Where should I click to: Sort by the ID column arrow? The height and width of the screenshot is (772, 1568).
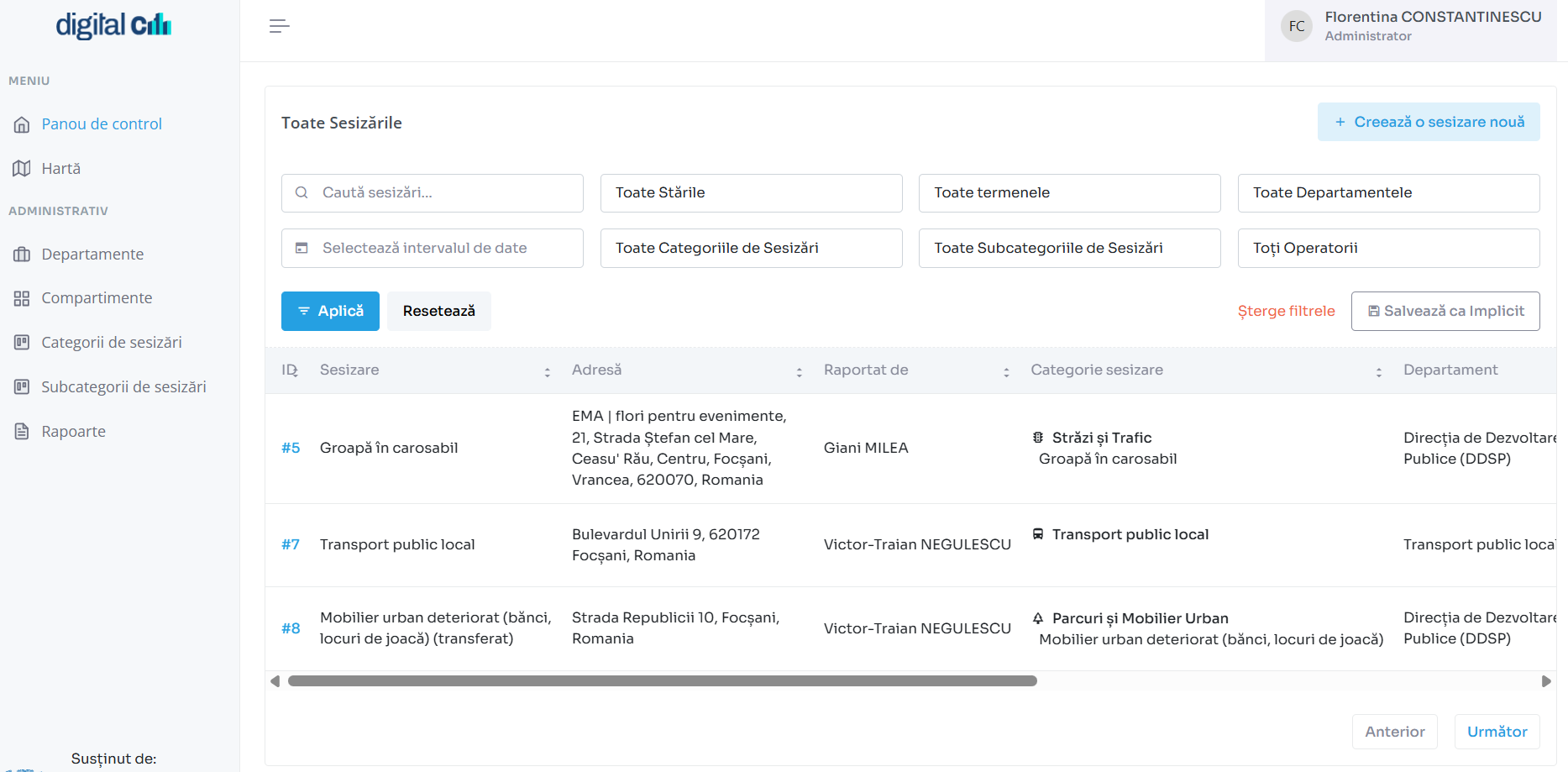296,371
